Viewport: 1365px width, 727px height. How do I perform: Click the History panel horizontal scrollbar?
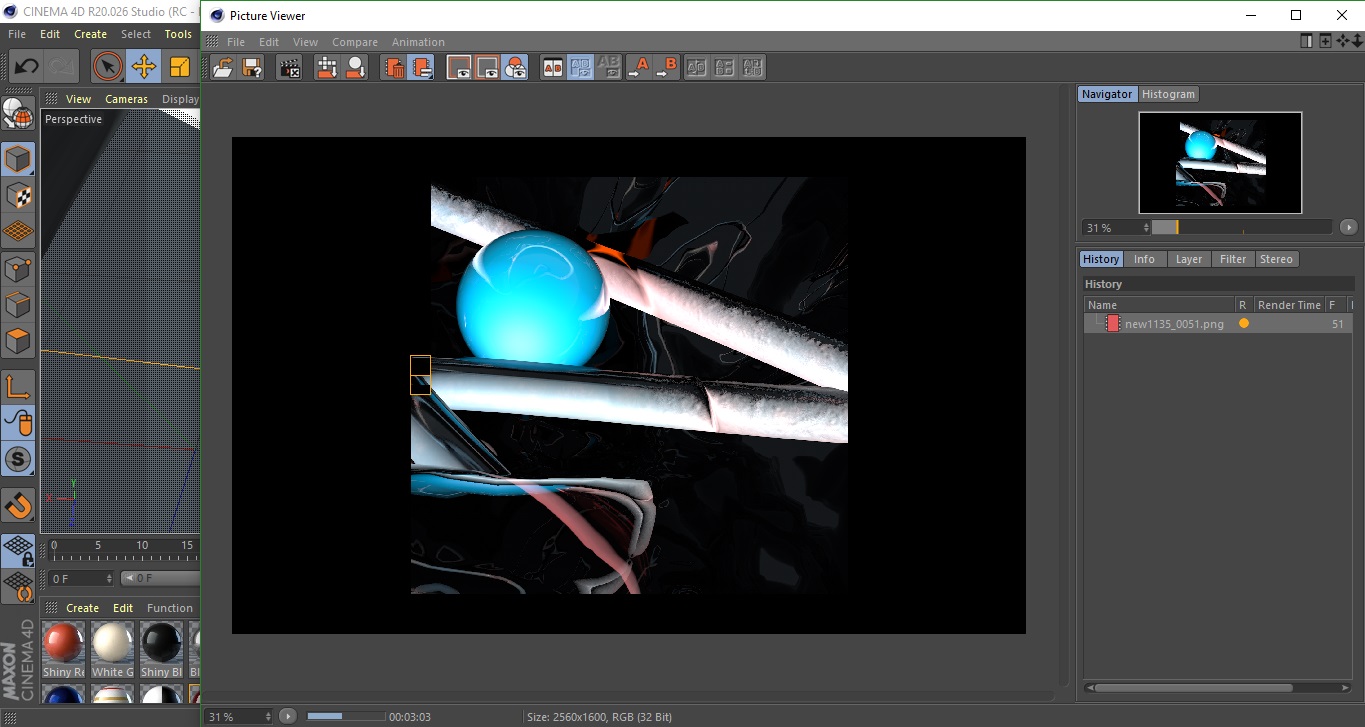pos(1219,688)
